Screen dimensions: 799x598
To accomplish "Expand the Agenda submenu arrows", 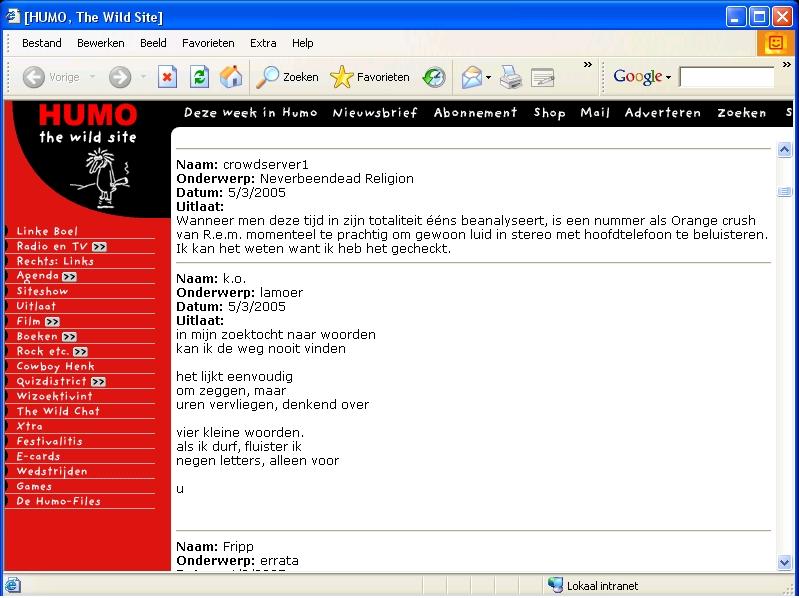I will click(x=69, y=277).
